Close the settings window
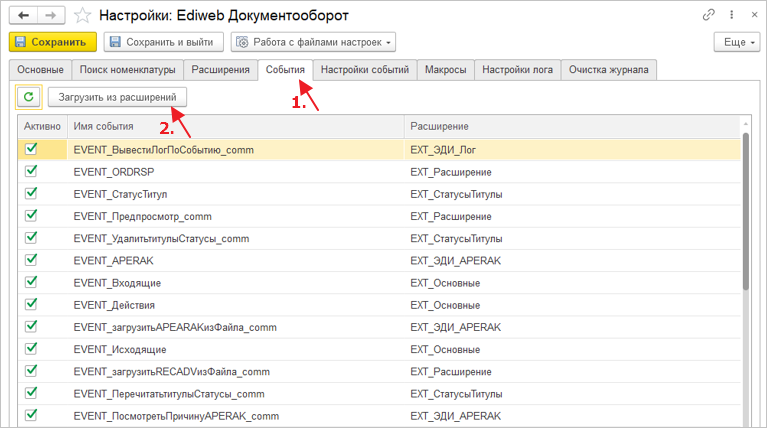This screenshot has width=767, height=428. 750,15
